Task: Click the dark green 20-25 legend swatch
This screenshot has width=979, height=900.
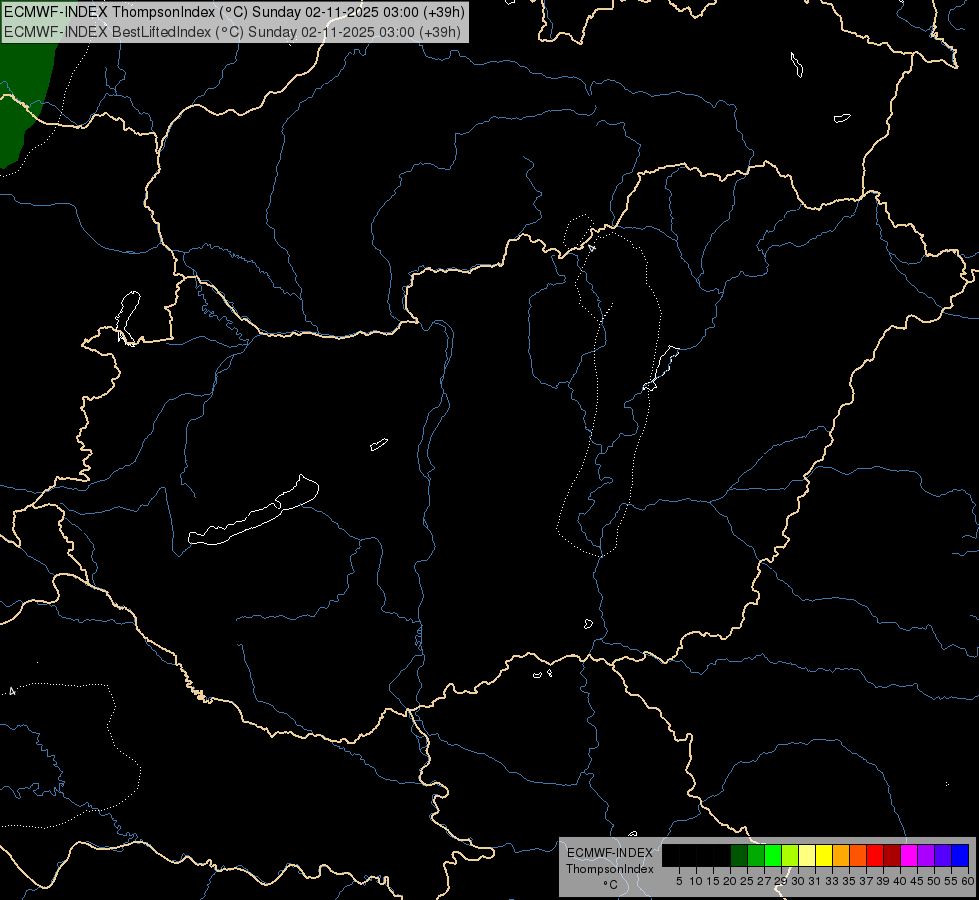Action: point(739,855)
